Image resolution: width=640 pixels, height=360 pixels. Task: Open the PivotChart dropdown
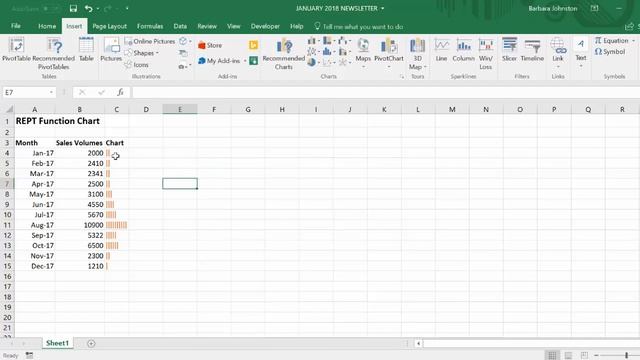(x=389, y=67)
